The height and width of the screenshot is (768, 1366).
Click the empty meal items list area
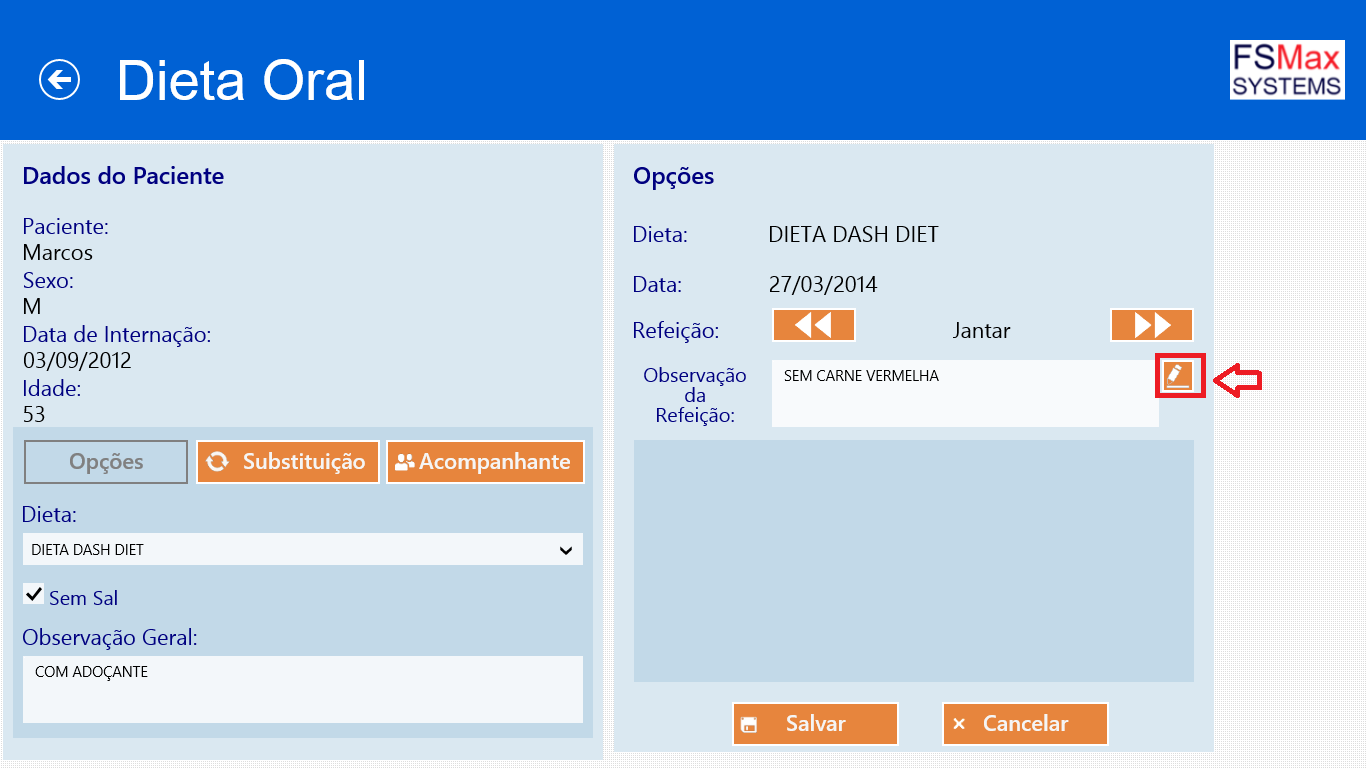[914, 561]
